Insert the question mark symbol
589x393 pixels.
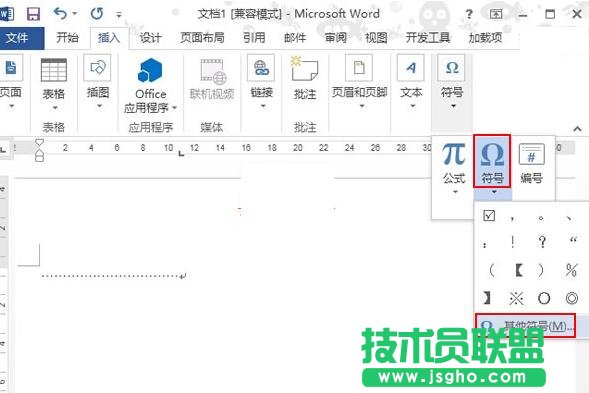click(542, 241)
